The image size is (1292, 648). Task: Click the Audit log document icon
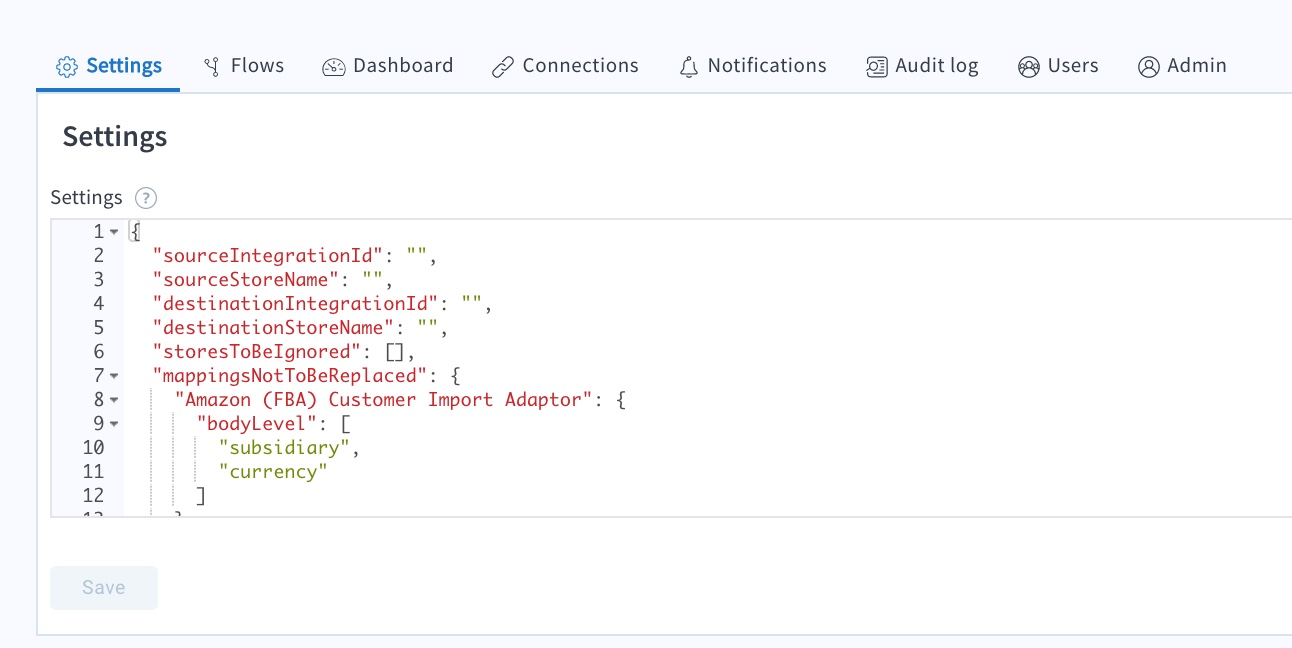click(875, 65)
